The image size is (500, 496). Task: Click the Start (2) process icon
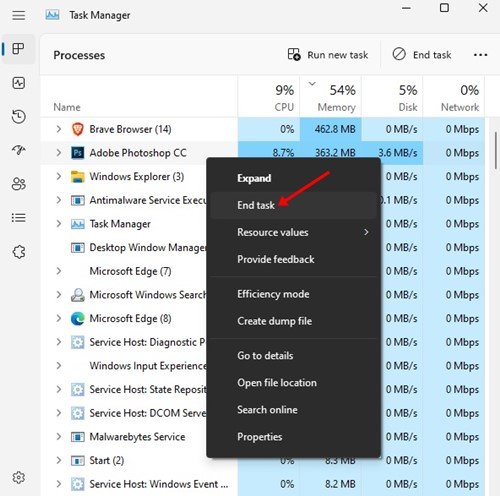pos(78,461)
